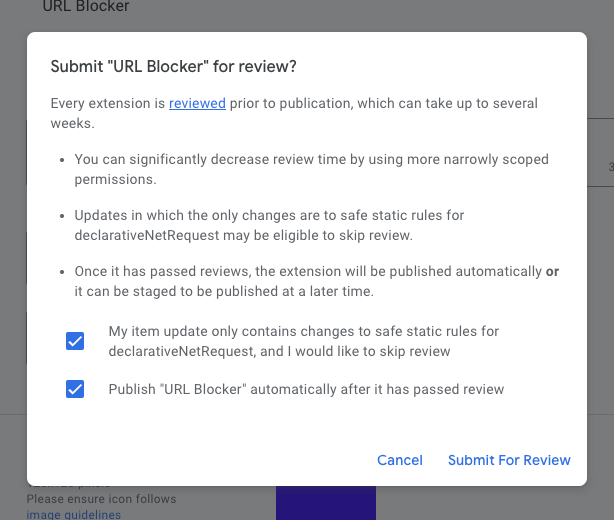
Task: Click the "Every extension is" intro text
Action: pos(108,103)
